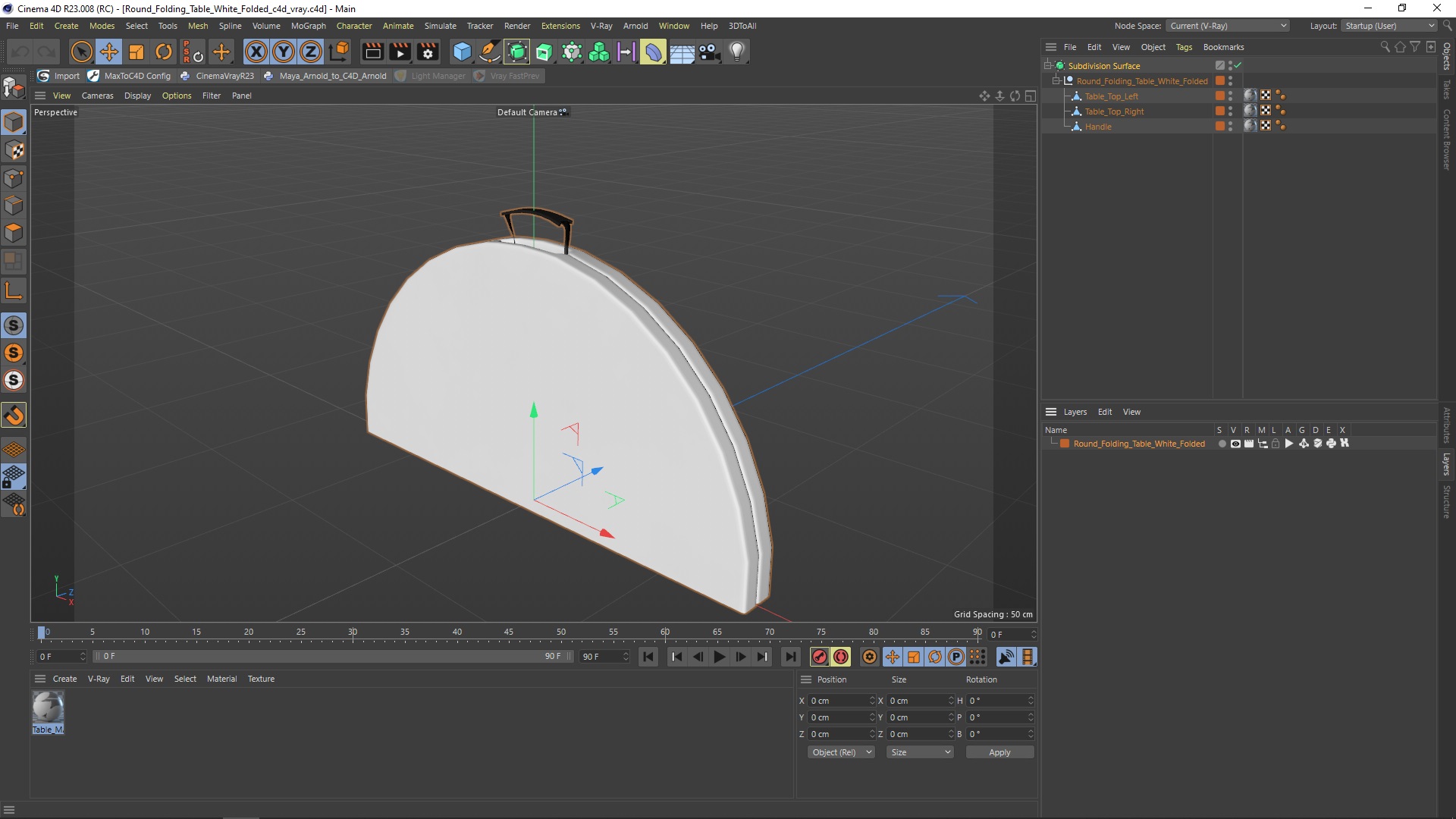Viewport: 1456px width, 819px height.
Task: Click UVW checker tag on Handle
Action: (x=1266, y=126)
